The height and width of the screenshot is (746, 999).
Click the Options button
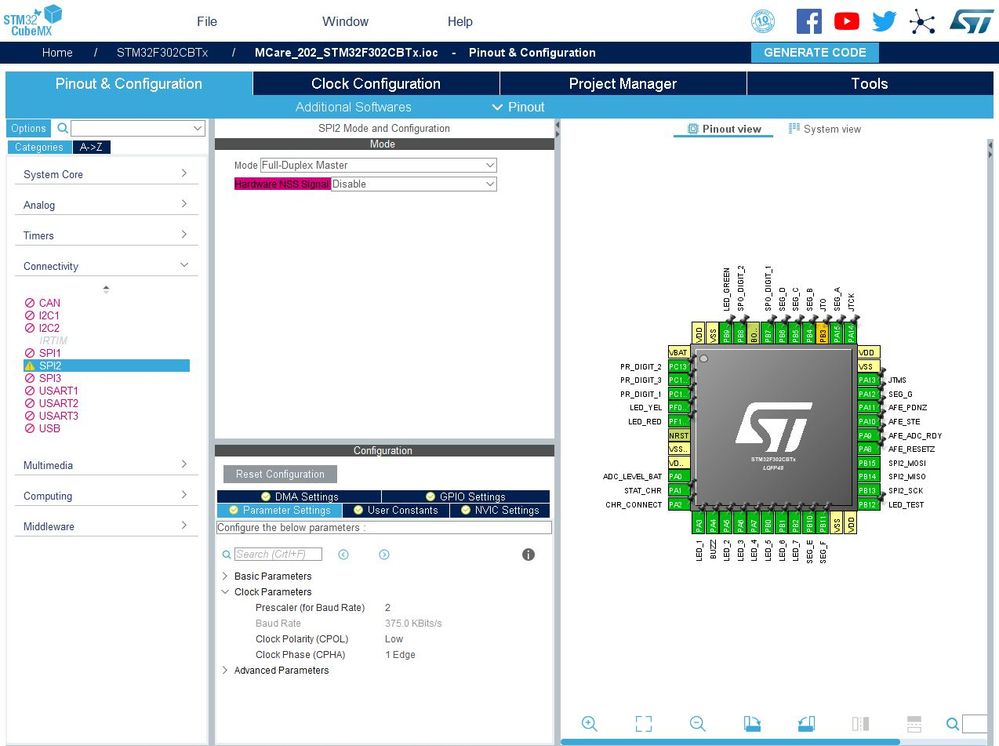[x=28, y=128]
